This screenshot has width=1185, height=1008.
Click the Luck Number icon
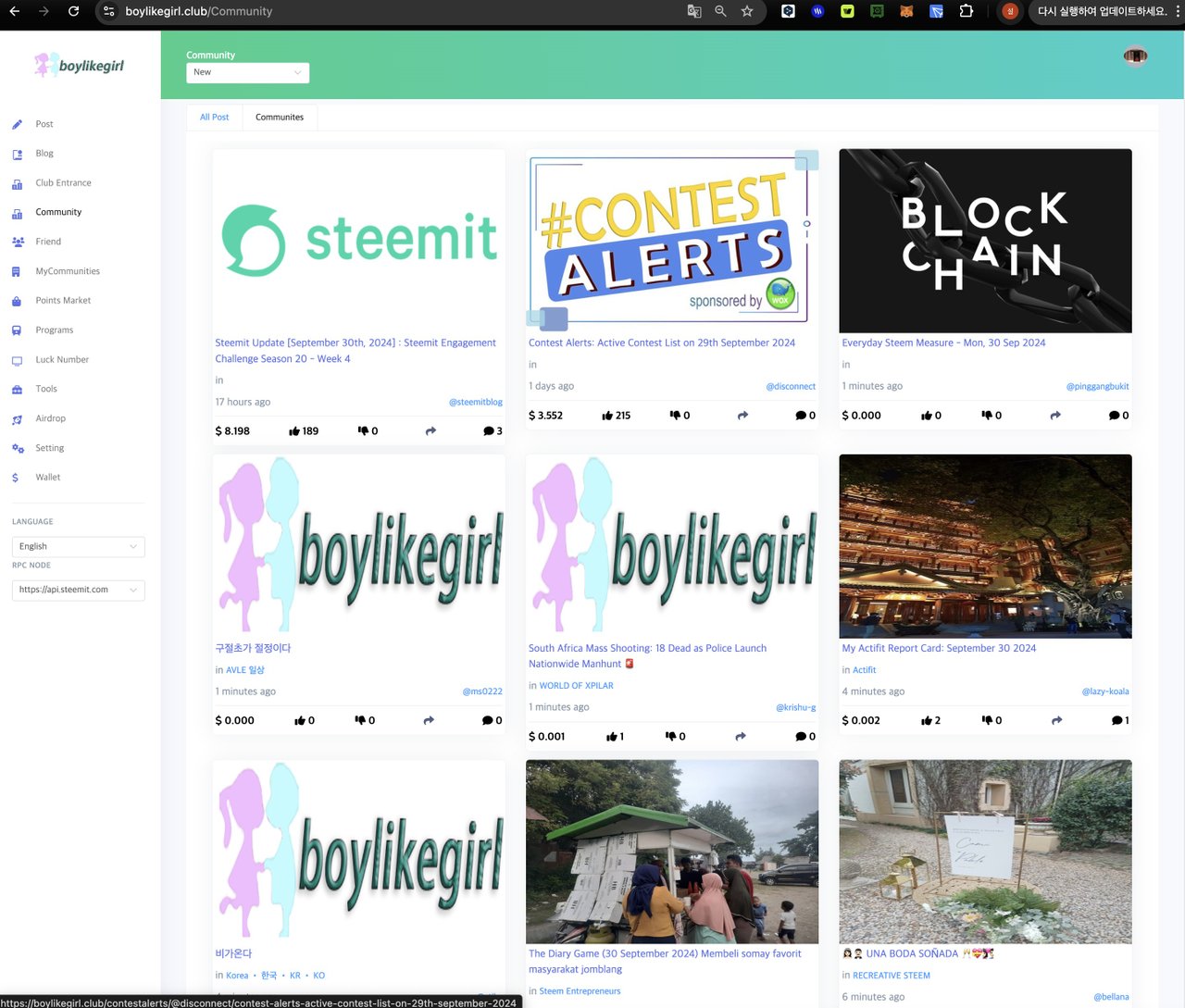[x=17, y=360]
